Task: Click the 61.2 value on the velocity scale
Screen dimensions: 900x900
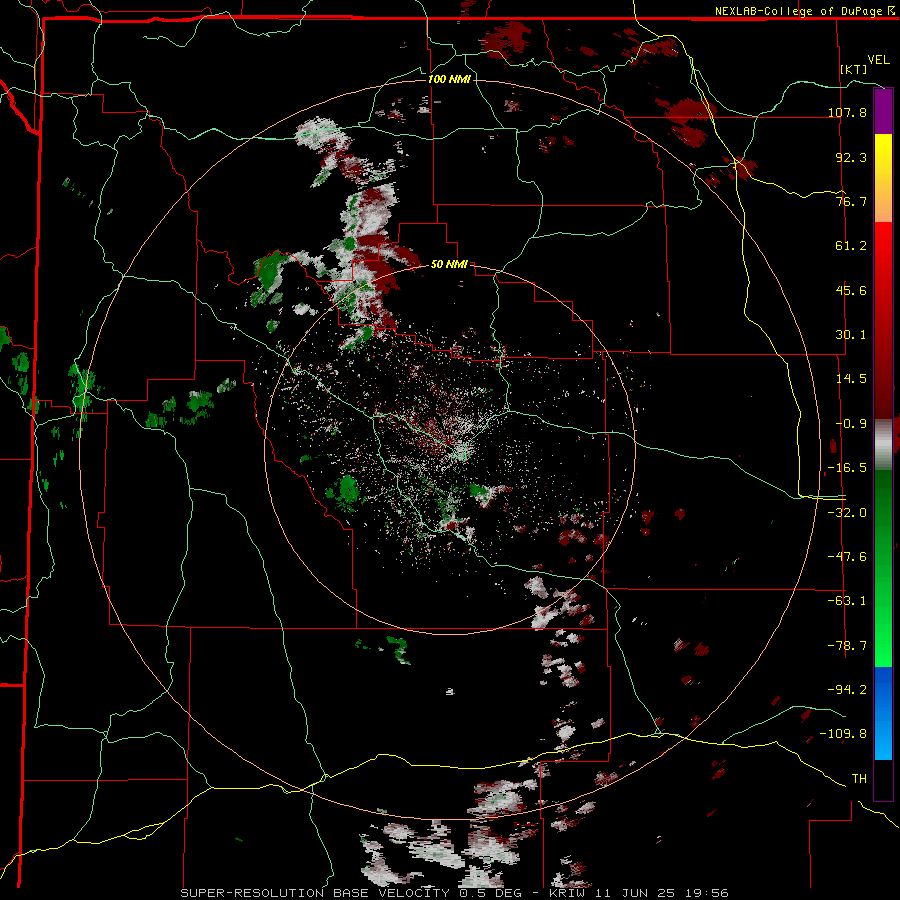Action: click(x=851, y=246)
